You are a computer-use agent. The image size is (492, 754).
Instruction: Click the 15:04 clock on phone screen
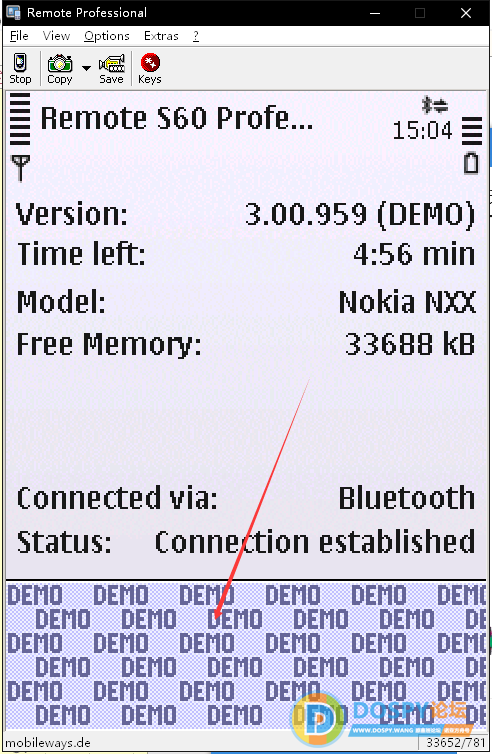click(423, 130)
